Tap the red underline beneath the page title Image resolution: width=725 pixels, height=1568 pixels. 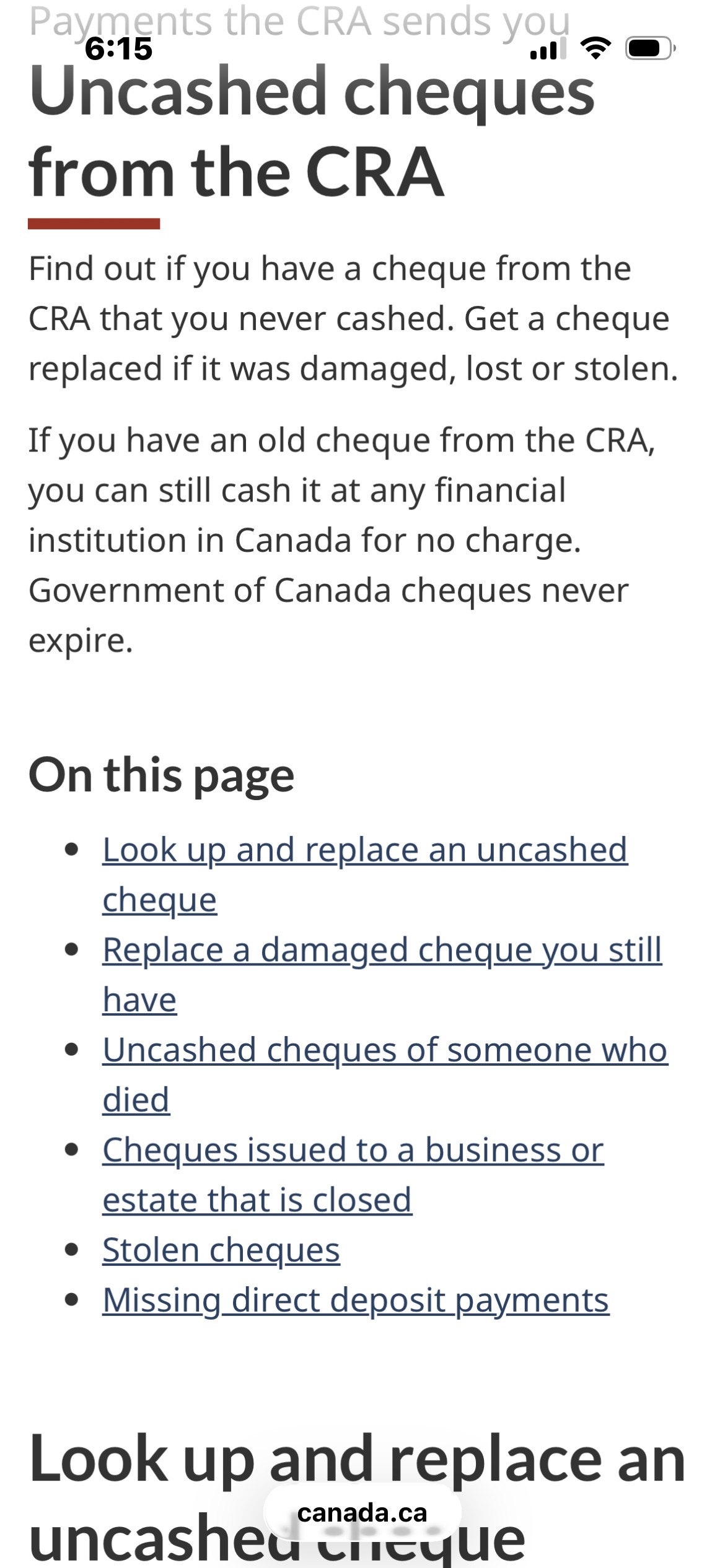coord(94,224)
